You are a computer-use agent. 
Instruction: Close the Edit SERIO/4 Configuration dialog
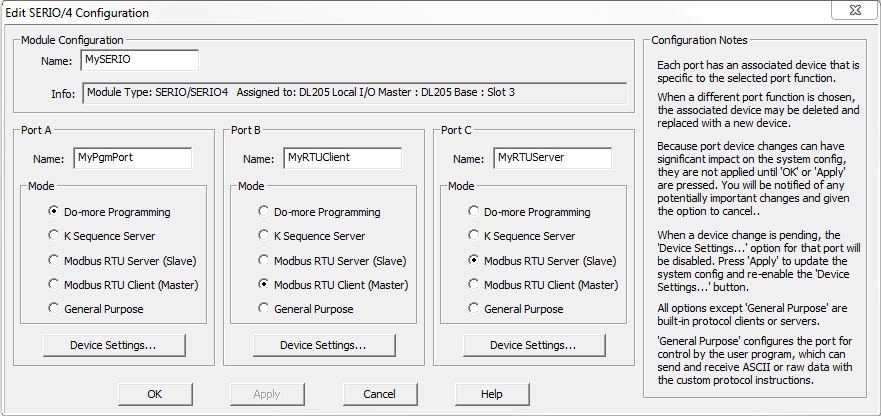click(x=859, y=12)
